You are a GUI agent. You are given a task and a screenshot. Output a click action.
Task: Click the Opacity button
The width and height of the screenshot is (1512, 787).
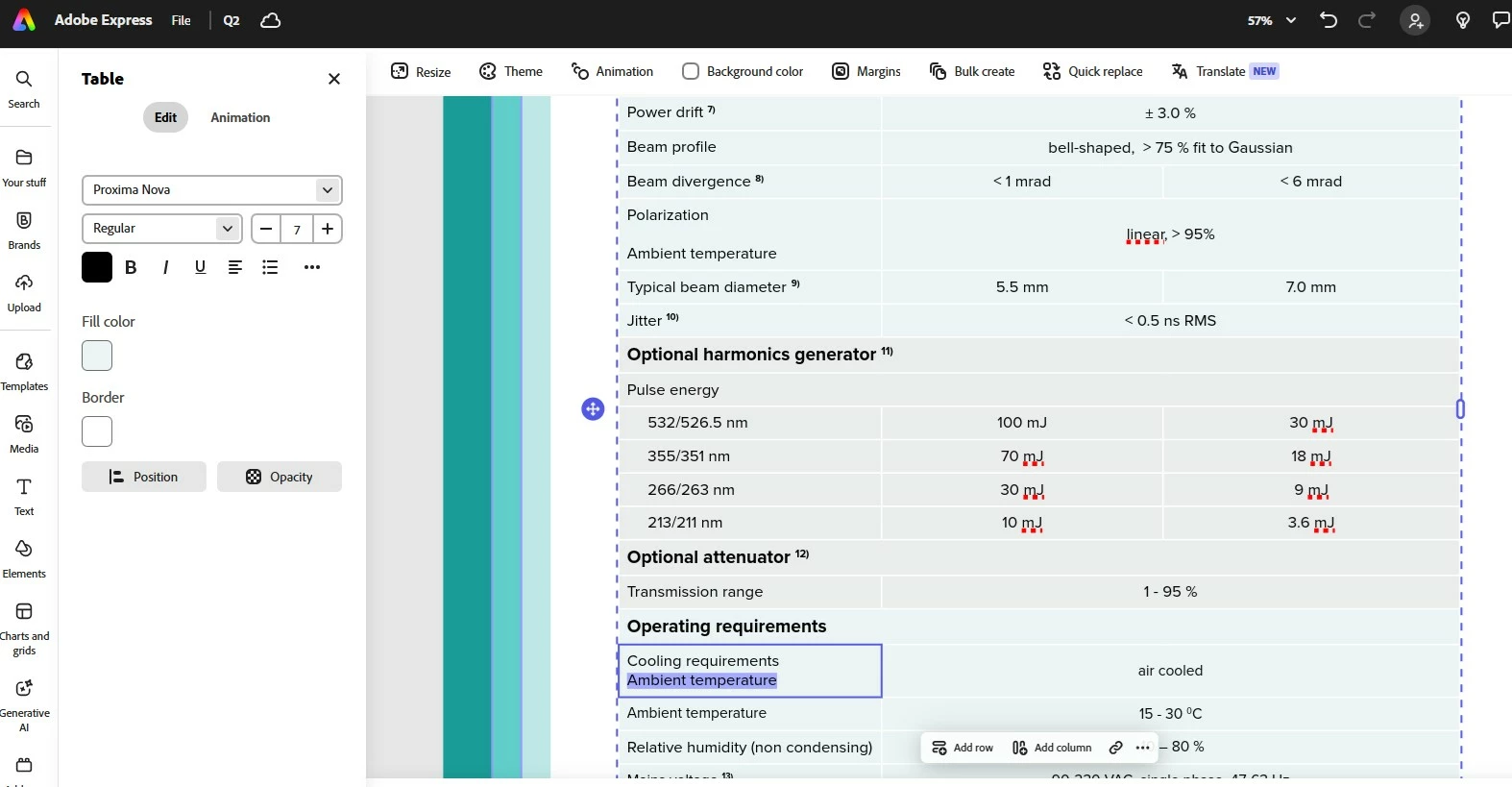(280, 477)
